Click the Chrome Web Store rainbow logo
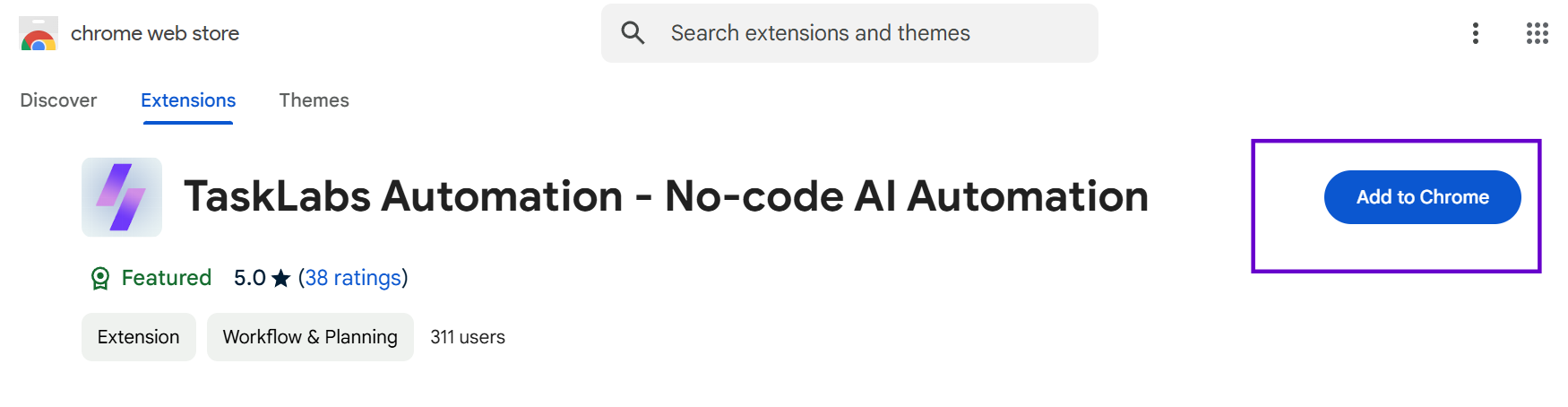The image size is (1568, 407). click(x=39, y=34)
